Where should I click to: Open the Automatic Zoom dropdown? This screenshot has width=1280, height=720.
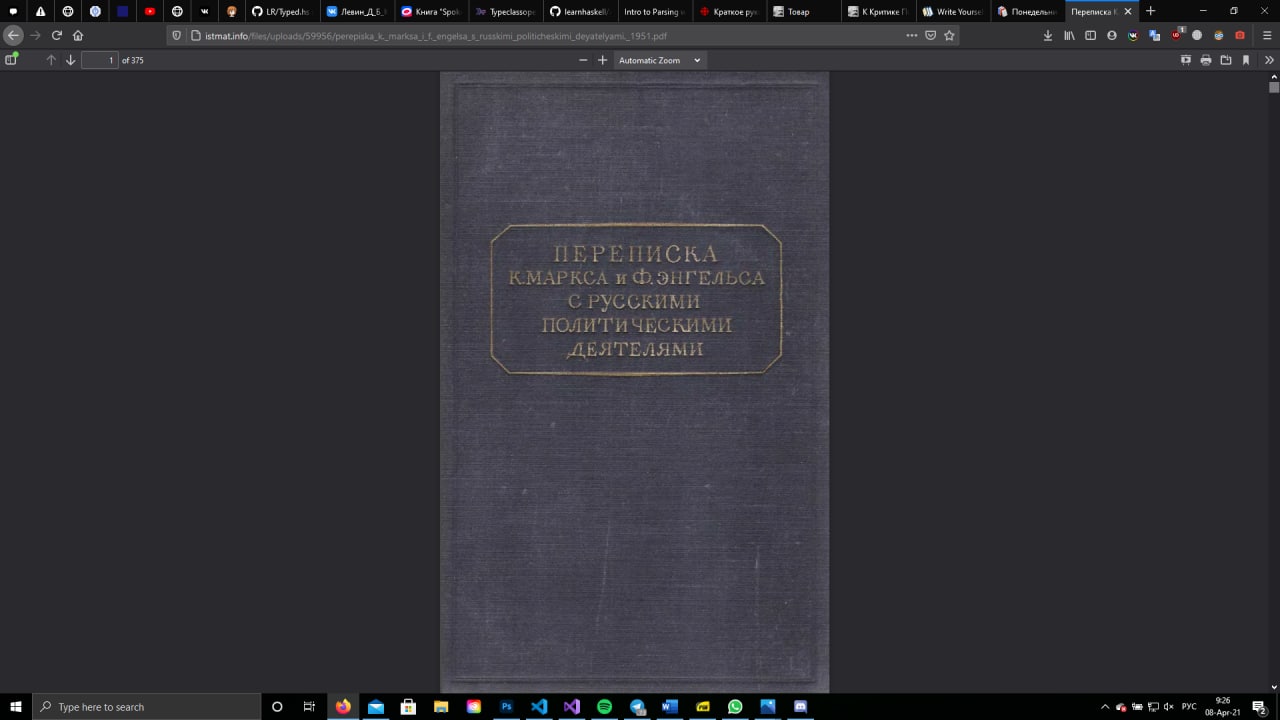[x=659, y=60]
